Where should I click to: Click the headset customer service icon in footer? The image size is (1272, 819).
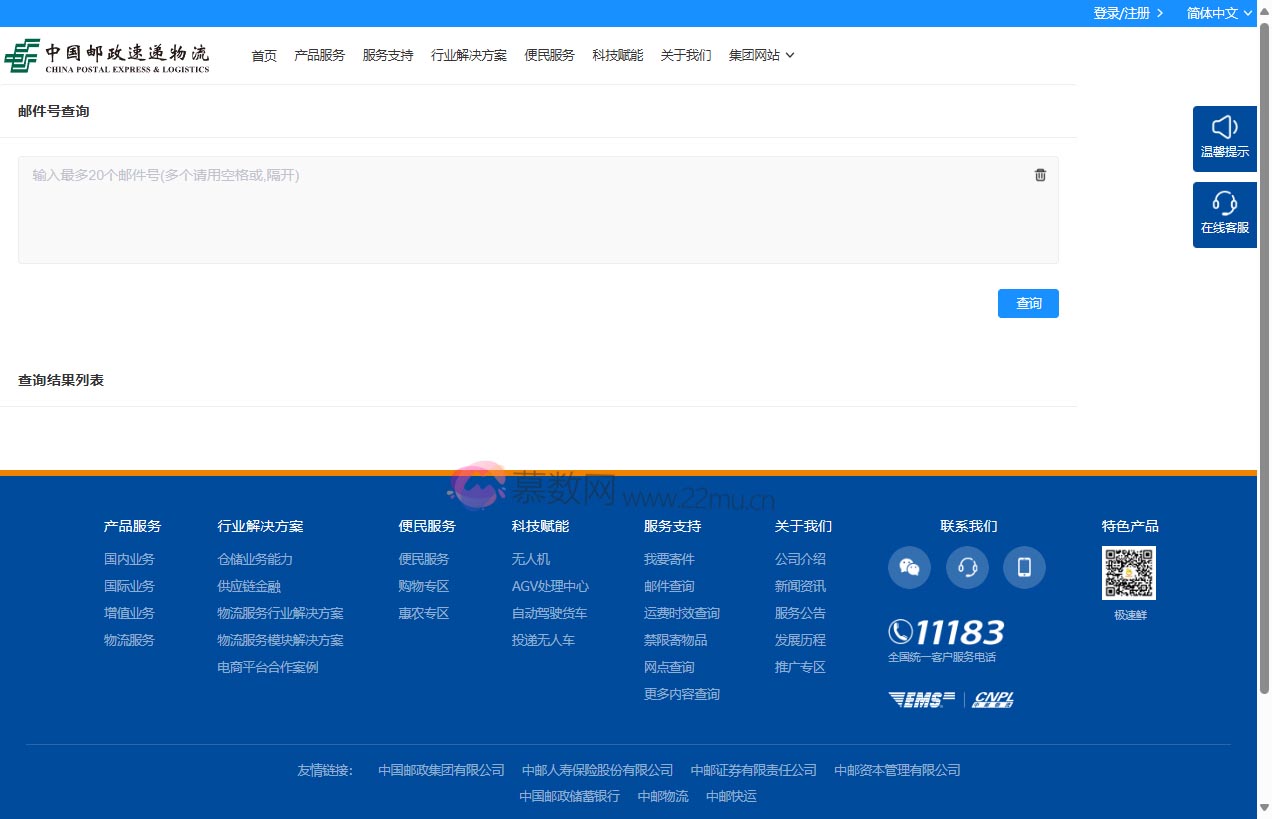pyautogui.click(x=967, y=567)
